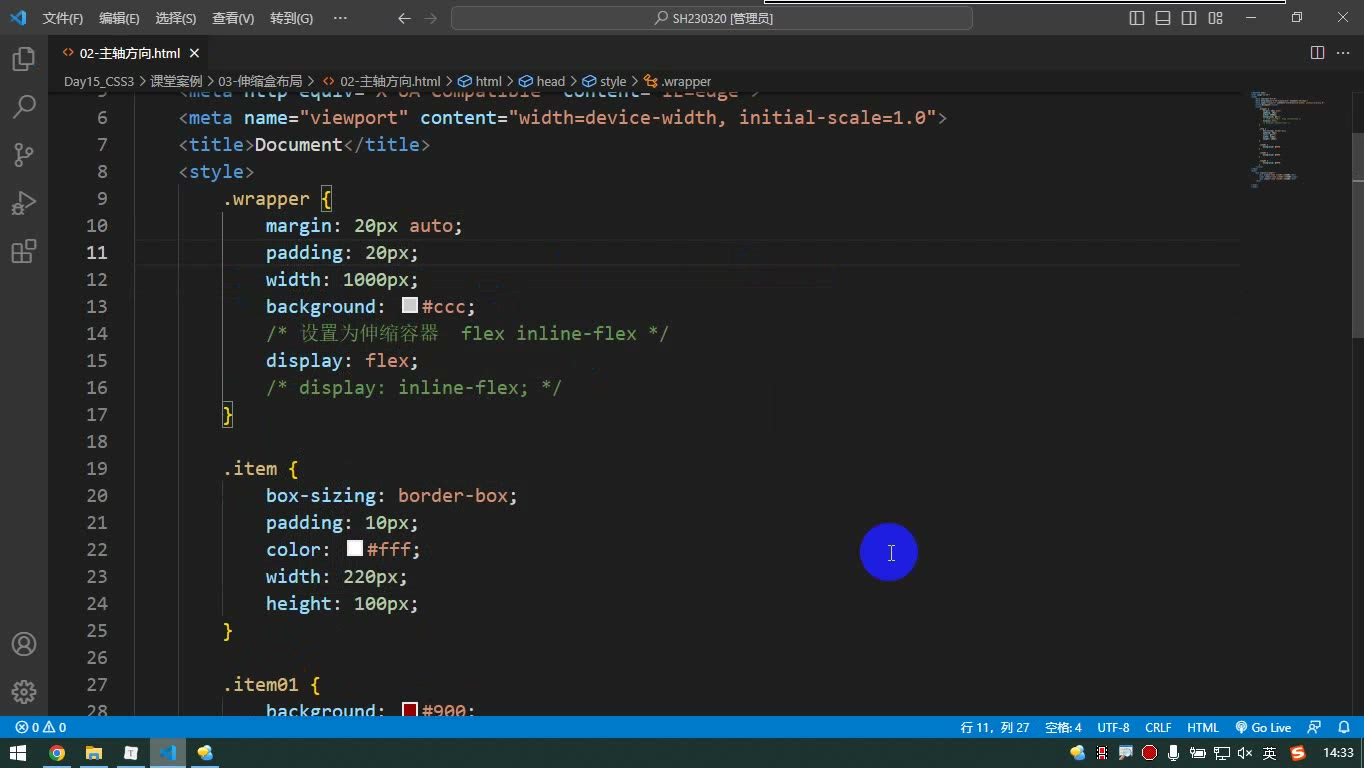Open notifications bell in status bar

[1342, 727]
